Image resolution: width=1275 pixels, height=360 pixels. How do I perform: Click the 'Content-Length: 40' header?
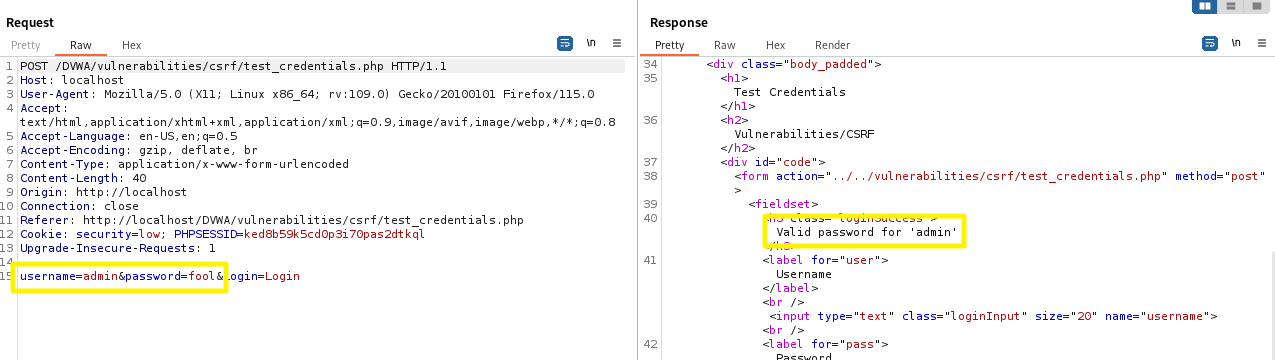83,178
